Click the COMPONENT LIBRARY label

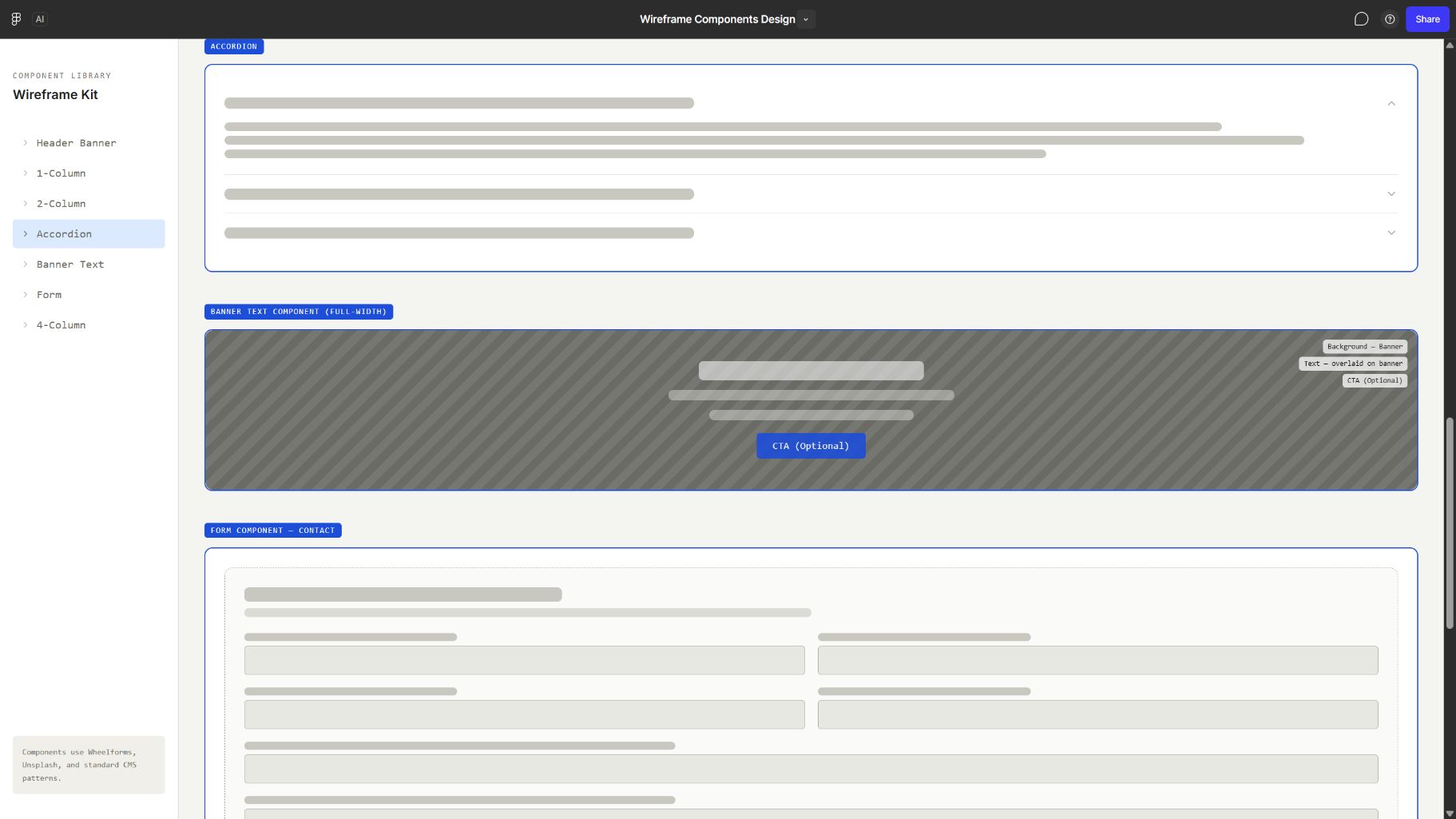click(x=62, y=76)
